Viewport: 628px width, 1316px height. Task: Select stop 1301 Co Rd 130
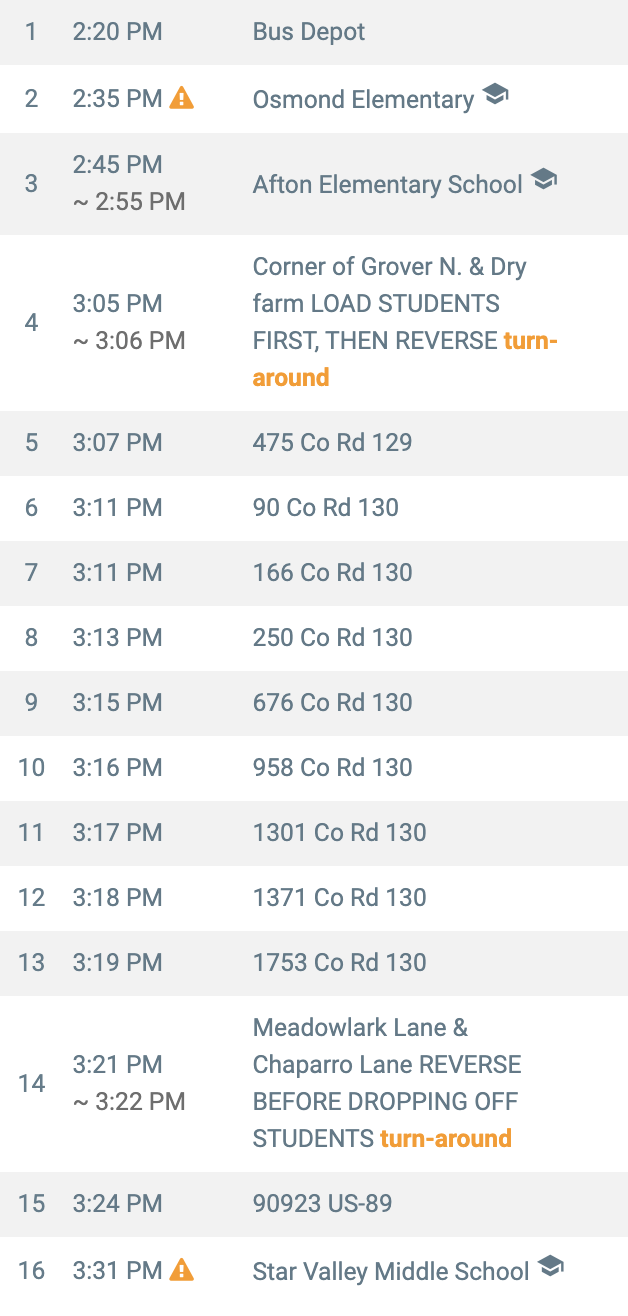tap(339, 832)
